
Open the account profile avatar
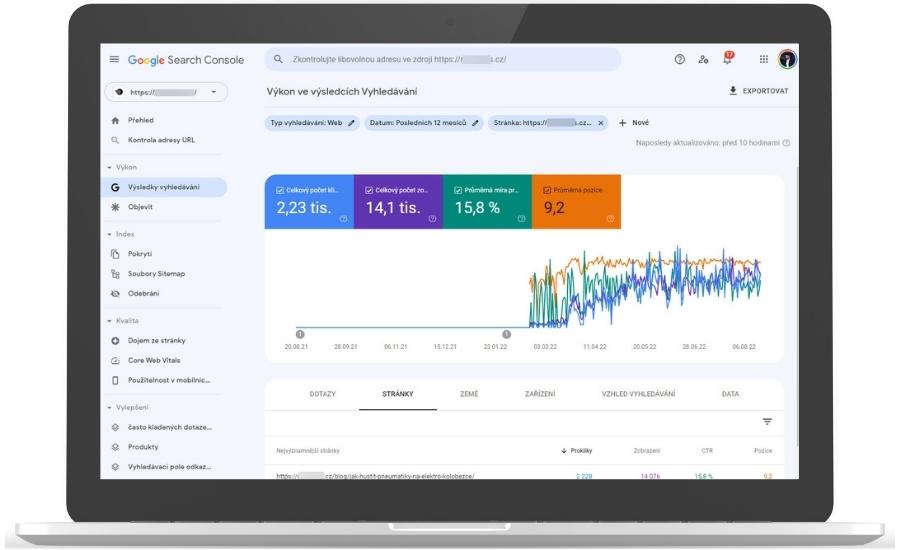tap(787, 59)
